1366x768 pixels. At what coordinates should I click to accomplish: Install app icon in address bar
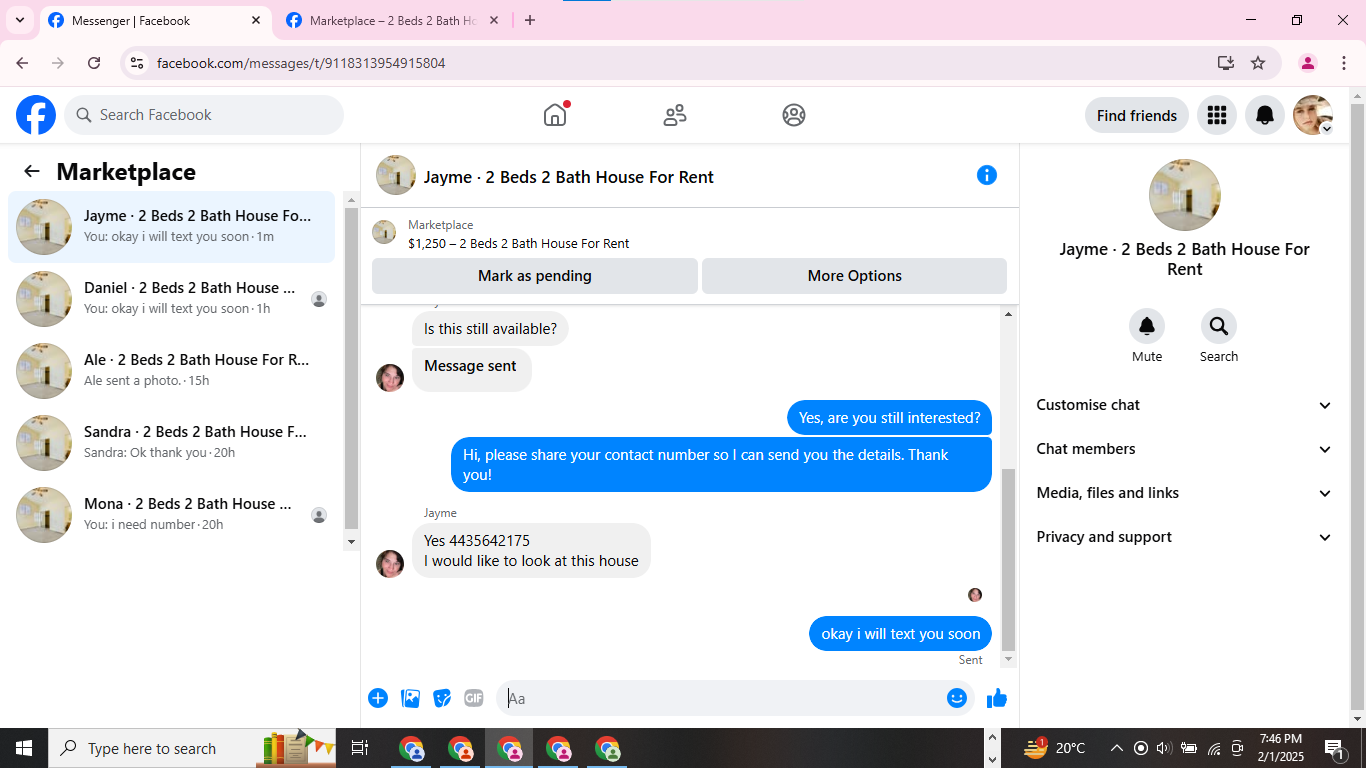(x=1226, y=63)
